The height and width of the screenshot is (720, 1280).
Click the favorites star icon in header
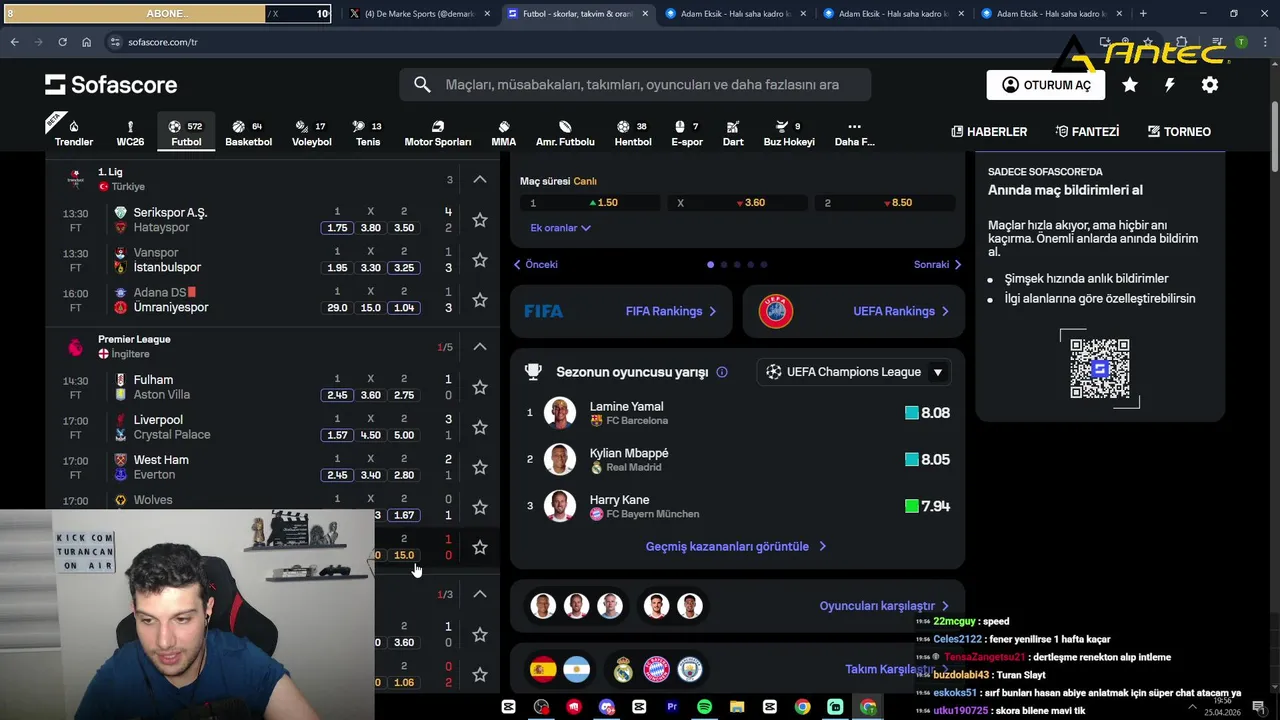click(x=1130, y=85)
